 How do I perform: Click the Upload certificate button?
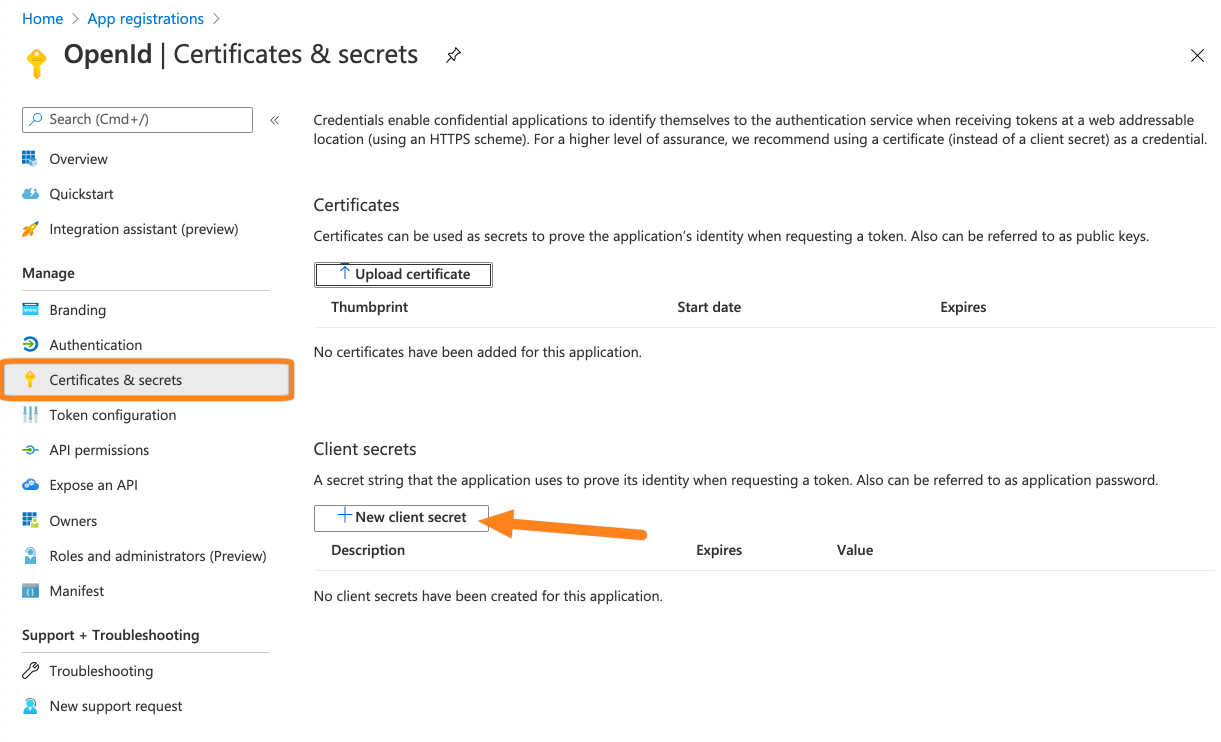(x=403, y=274)
